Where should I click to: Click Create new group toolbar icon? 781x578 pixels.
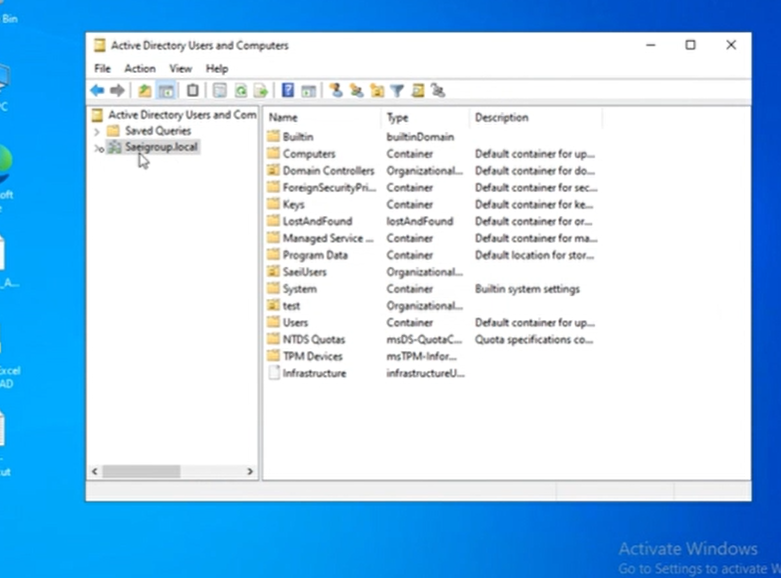pos(356,90)
